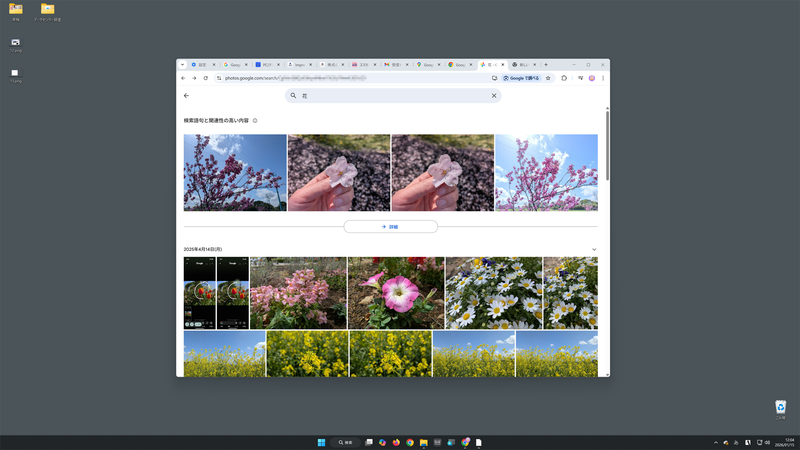
Task: Open the Chrome profile avatar
Action: click(x=592, y=78)
